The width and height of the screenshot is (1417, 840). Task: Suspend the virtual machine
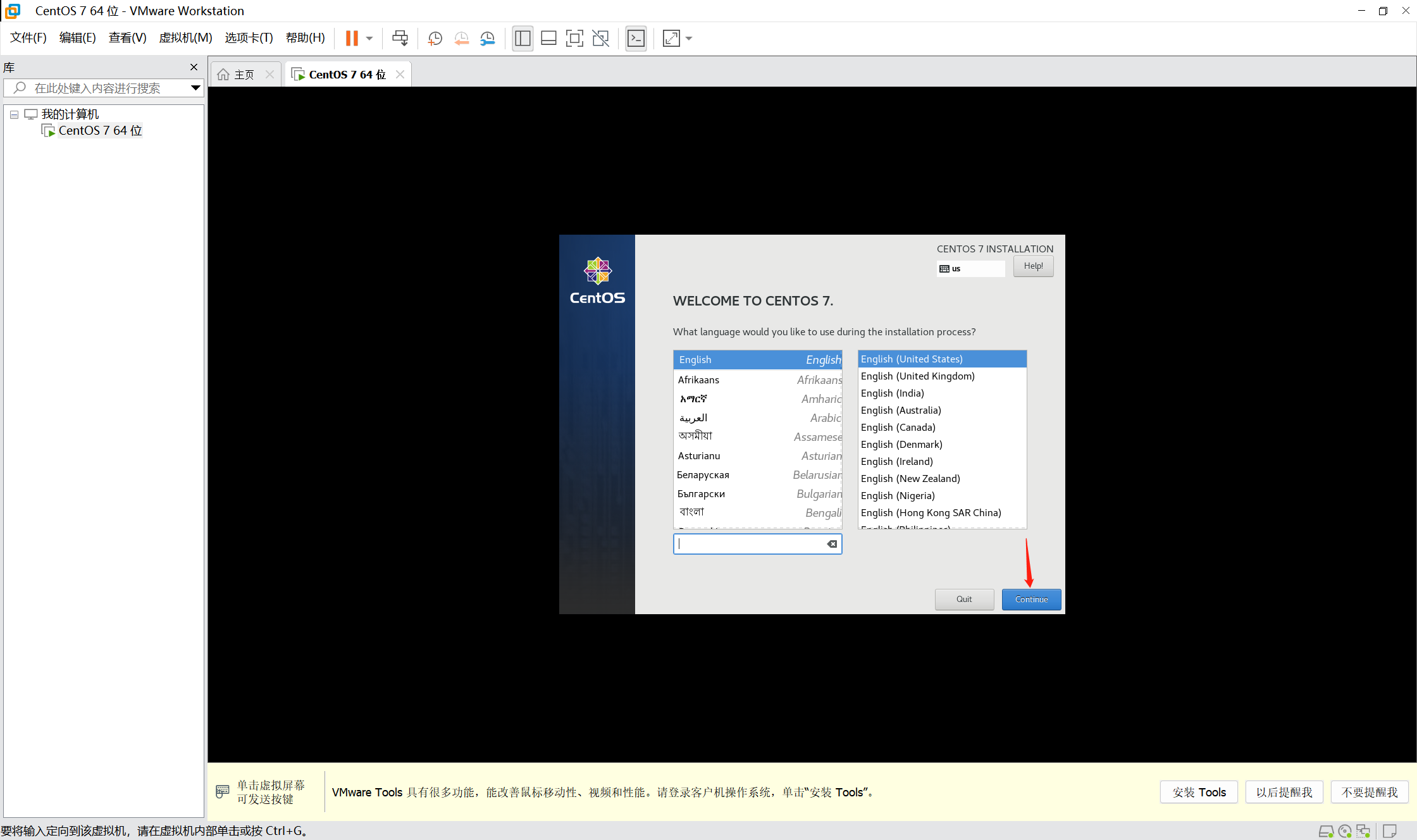coord(351,38)
